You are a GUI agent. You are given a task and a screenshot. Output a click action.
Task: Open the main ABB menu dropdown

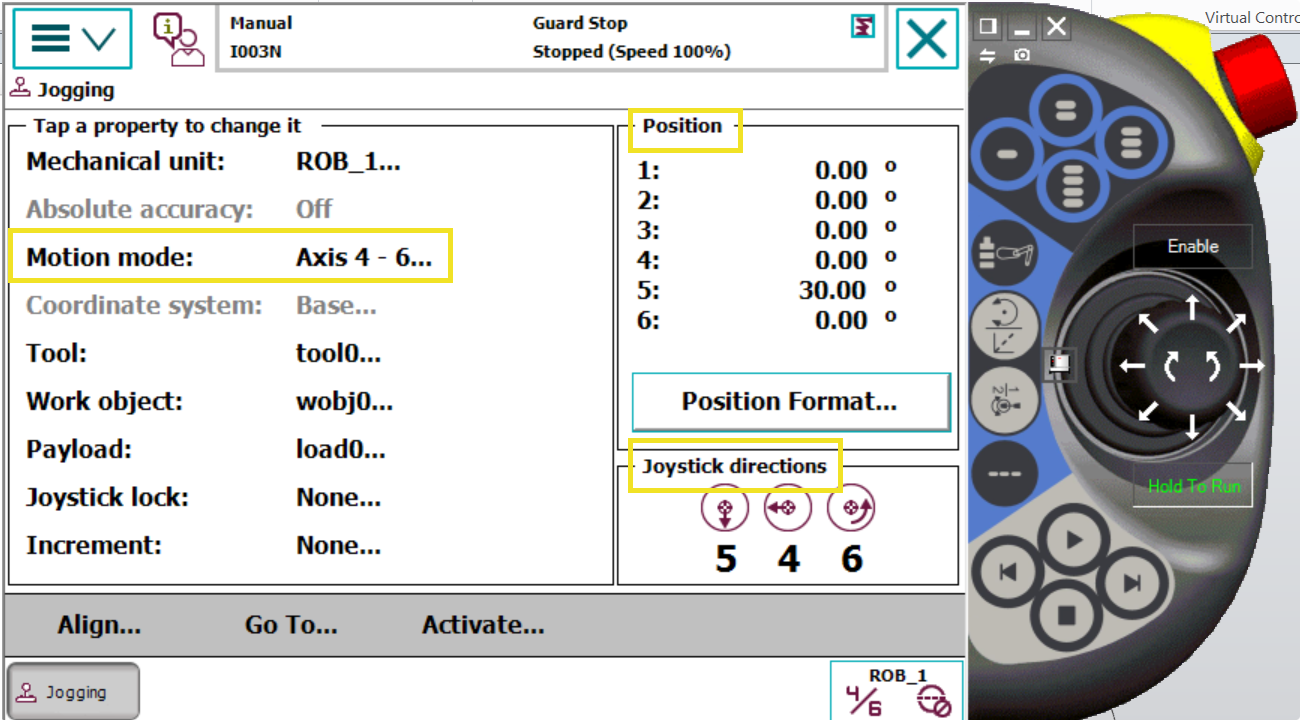click(x=72, y=39)
